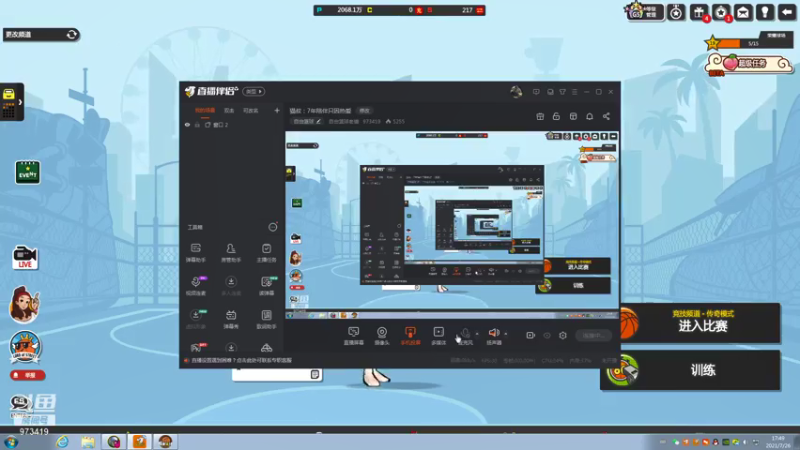Viewport: 800px width, 450px height.
Task: Click the red report button under emblem
Action: (28, 375)
